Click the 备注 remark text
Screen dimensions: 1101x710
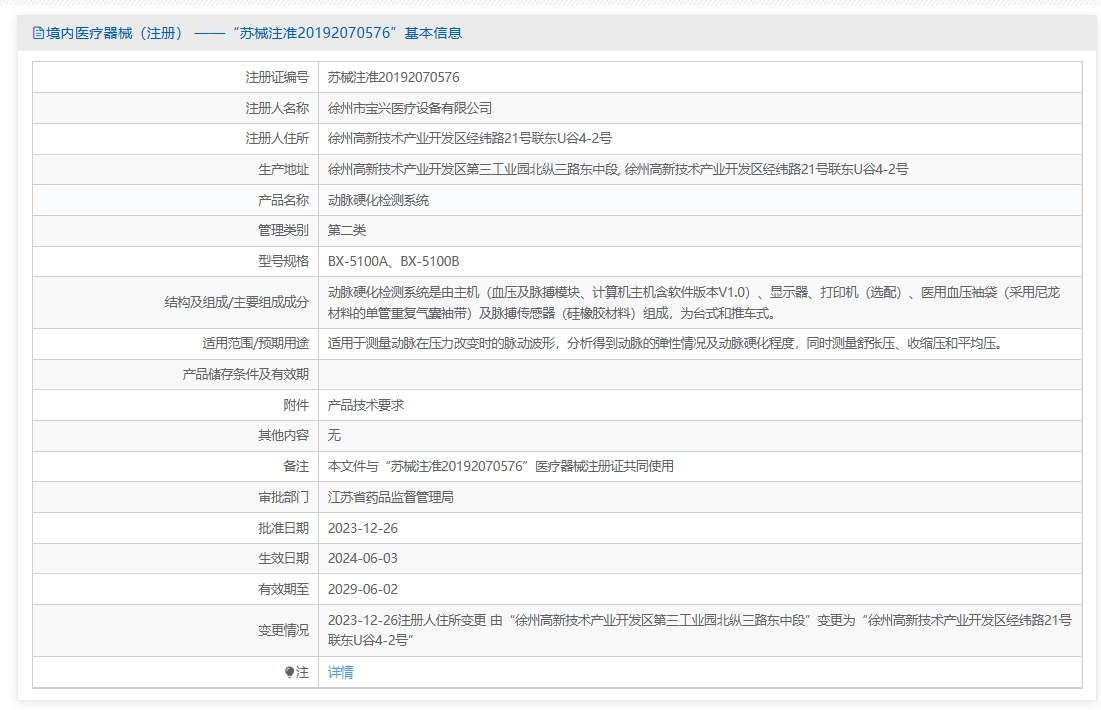click(501, 466)
